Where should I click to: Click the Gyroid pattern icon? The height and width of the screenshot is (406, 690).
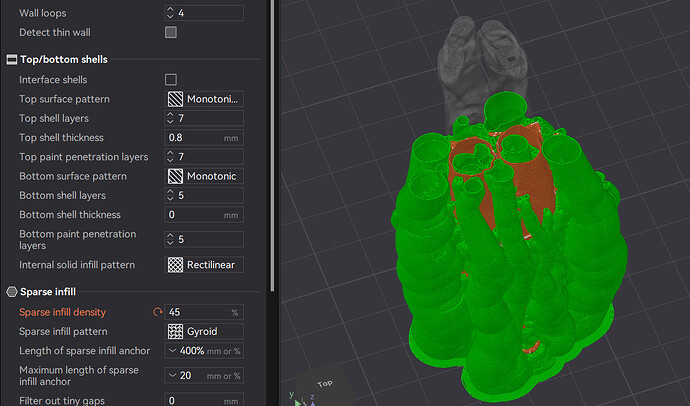pyautogui.click(x=175, y=331)
